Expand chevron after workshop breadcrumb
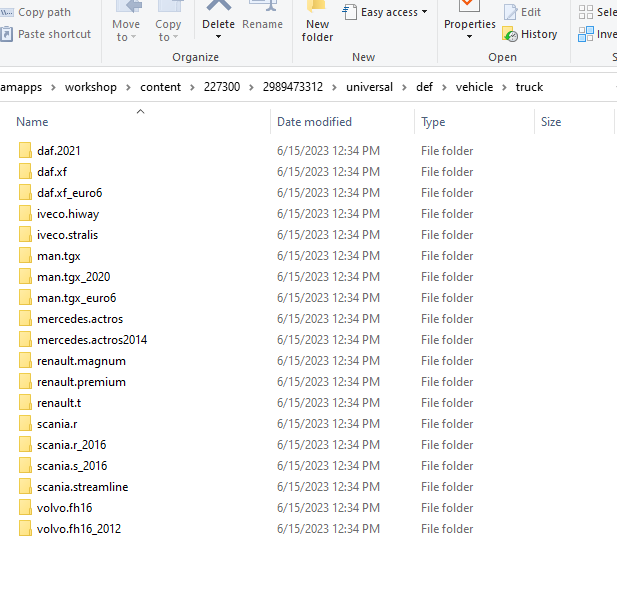Screen dimensions: 617x595 (x=128, y=87)
